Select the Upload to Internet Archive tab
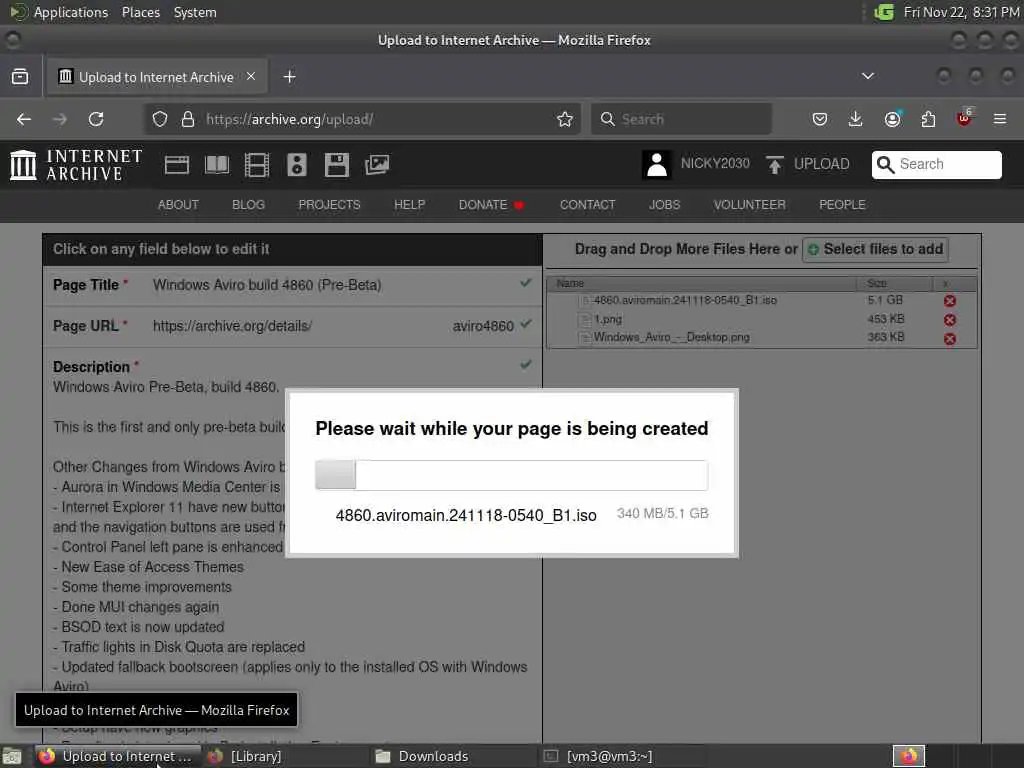This screenshot has width=1024, height=768. [157, 77]
